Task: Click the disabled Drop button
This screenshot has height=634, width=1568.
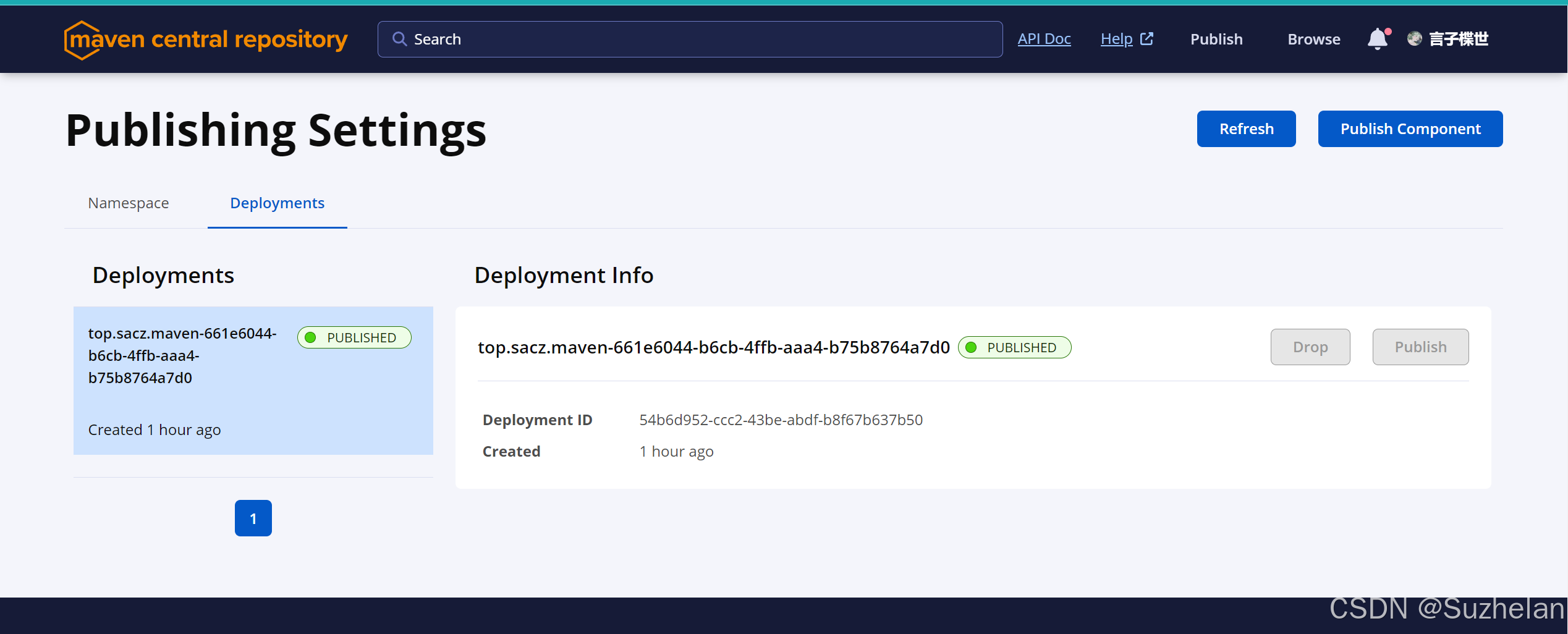Action: [1310, 347]
